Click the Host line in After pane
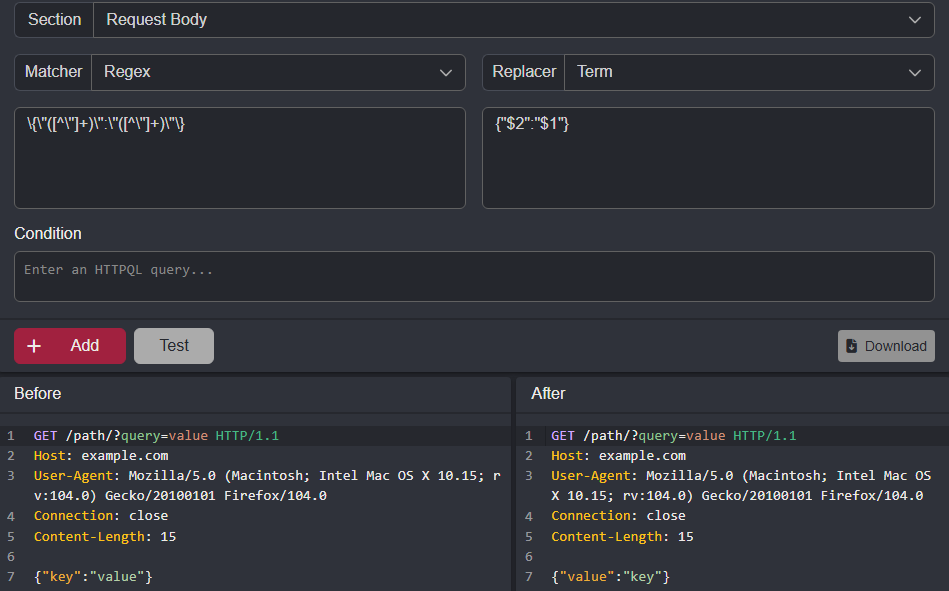Viewport: 949px width, 591px height. pos(618,456)
